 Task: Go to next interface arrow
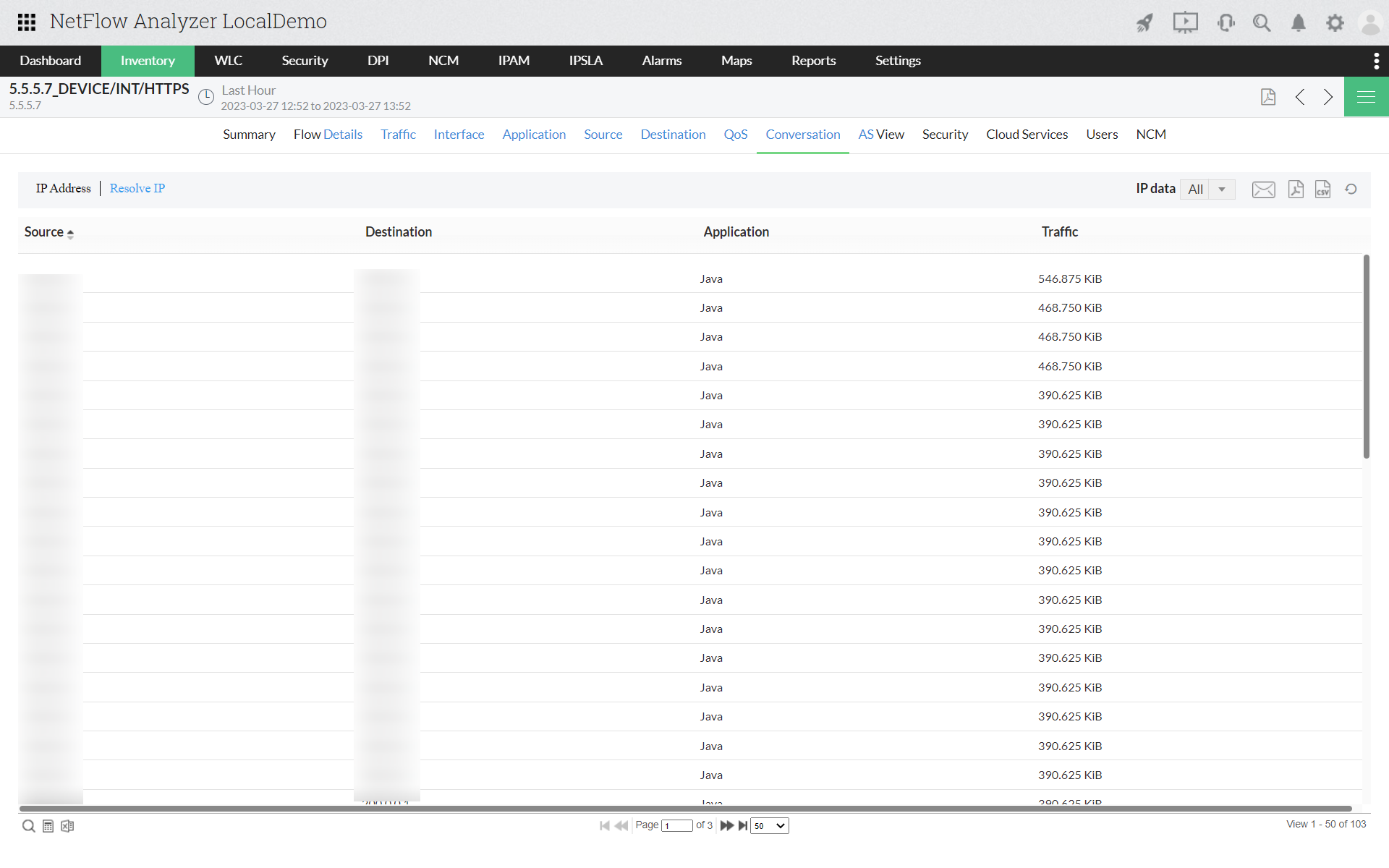pyautogui.click(x=1328, y=97)
